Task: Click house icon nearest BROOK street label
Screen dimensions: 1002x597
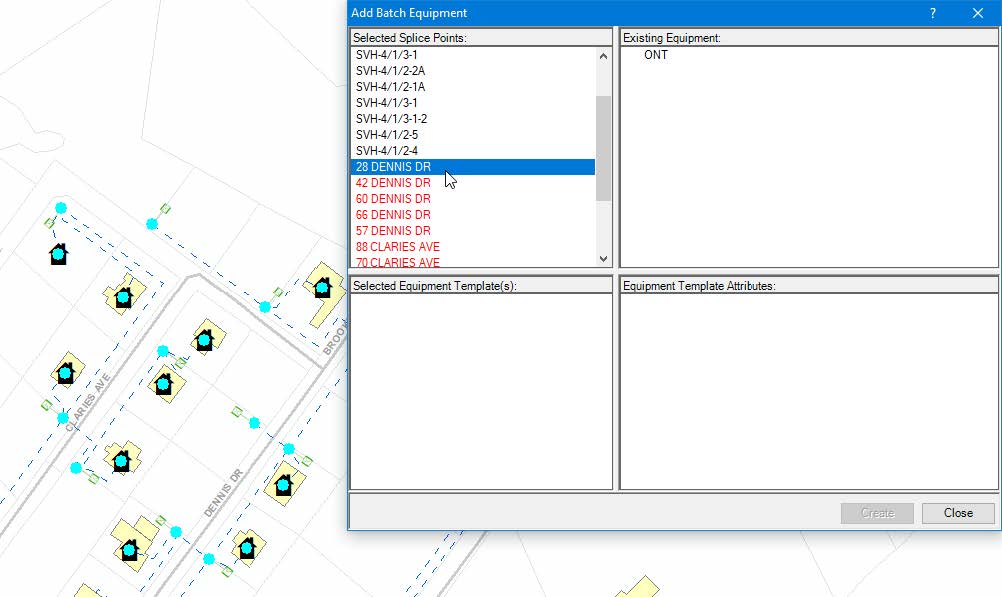Action: pyautogui.click(x=322, y=288)
